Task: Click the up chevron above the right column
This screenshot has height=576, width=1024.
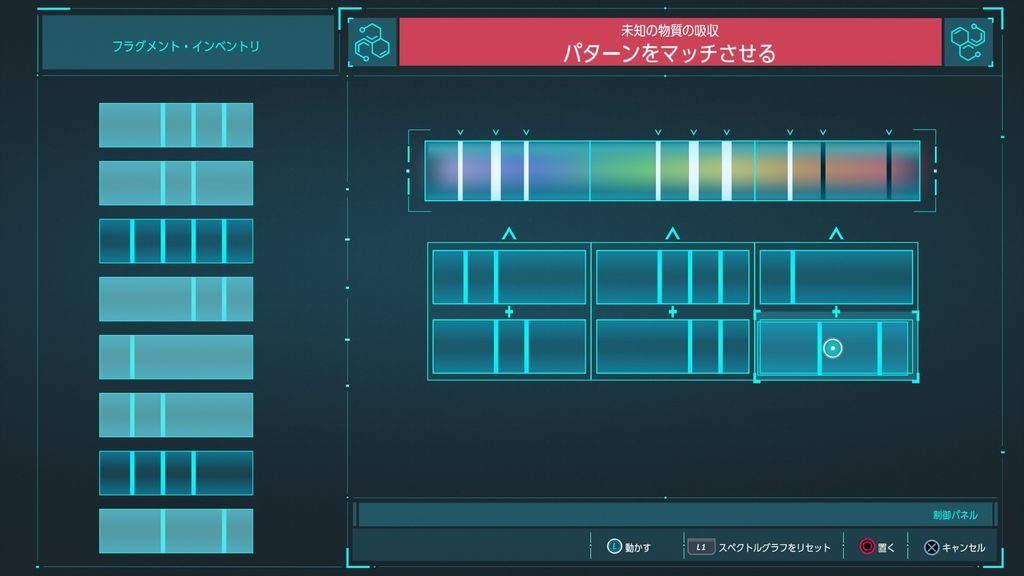Action: 836,233
